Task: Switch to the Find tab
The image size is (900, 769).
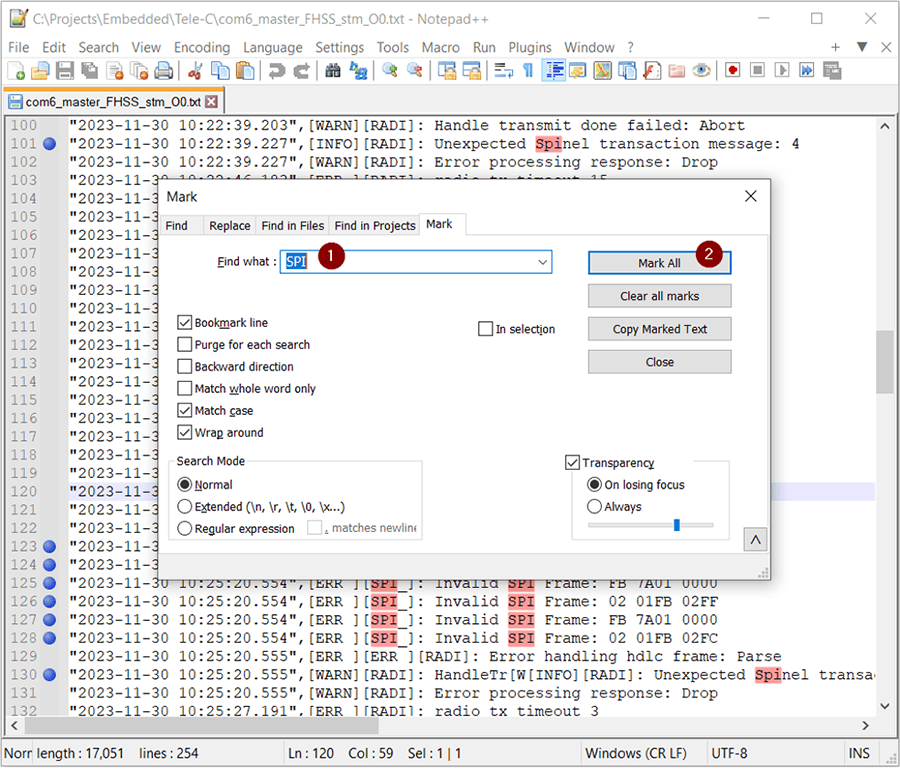Action: click(x=177, y=226)
